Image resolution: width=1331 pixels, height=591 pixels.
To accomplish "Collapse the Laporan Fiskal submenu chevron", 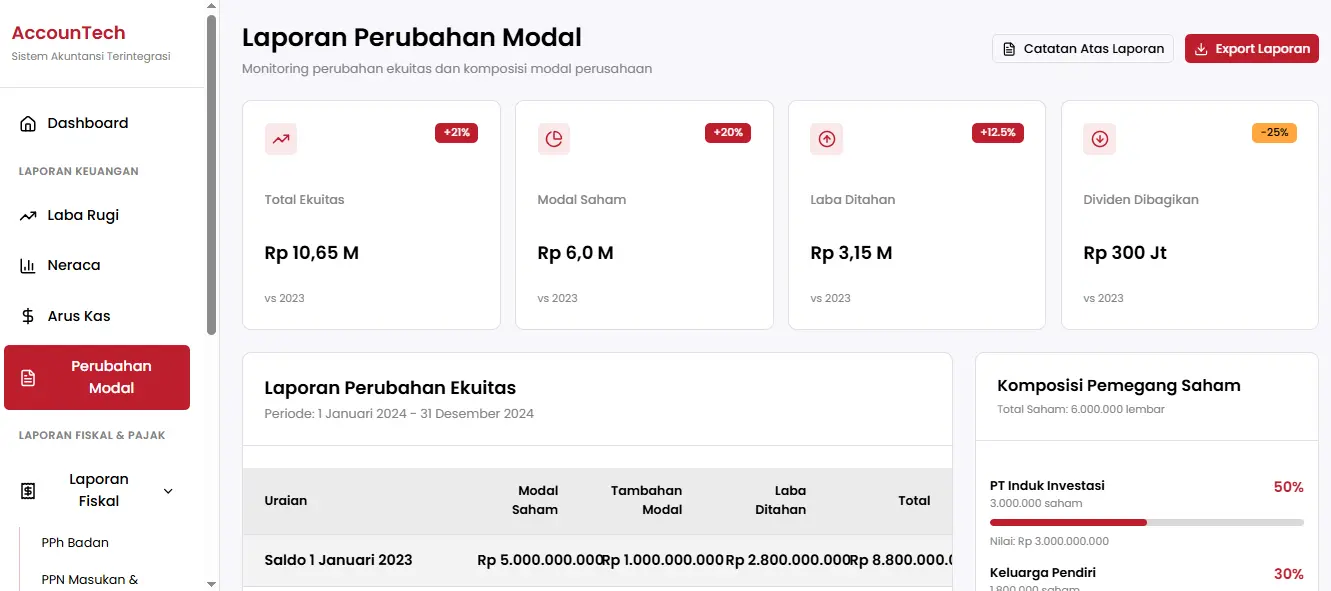I will click(x=167, y=491).
